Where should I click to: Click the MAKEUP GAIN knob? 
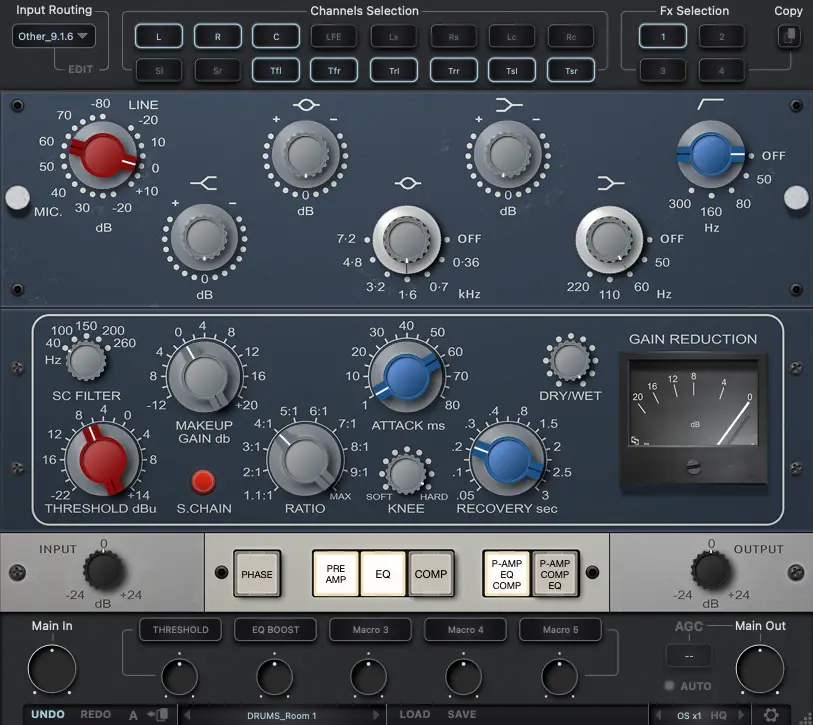click(x=205, y=376)
